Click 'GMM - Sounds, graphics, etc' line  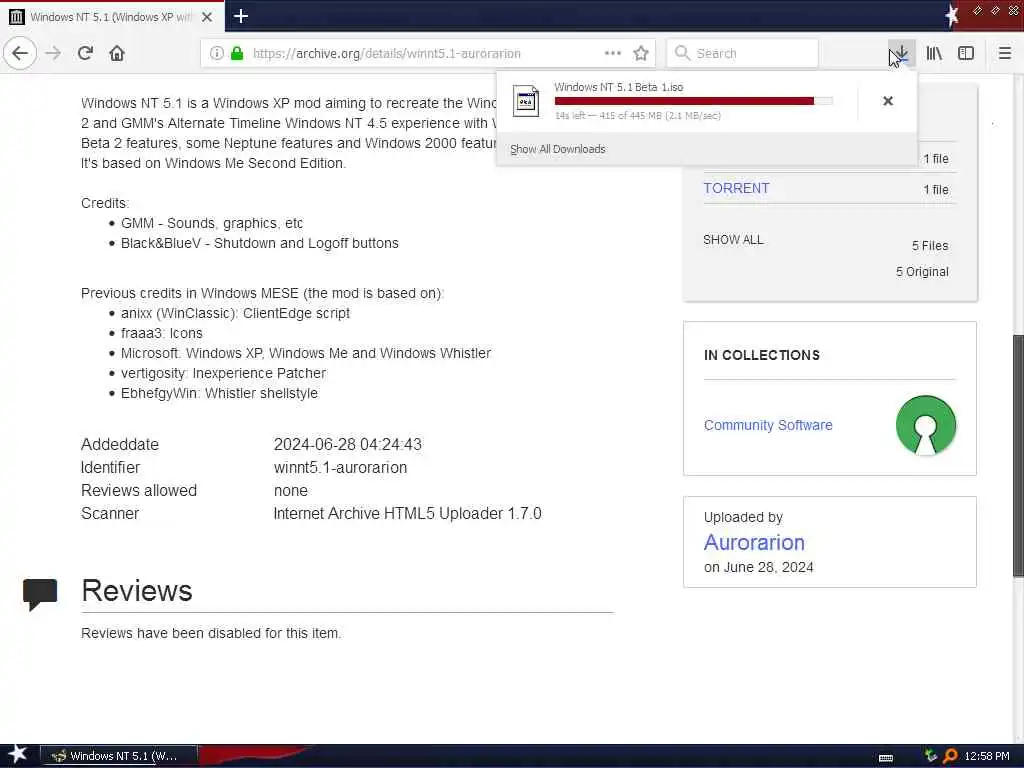pyautogui.click(x=212, y=223)
